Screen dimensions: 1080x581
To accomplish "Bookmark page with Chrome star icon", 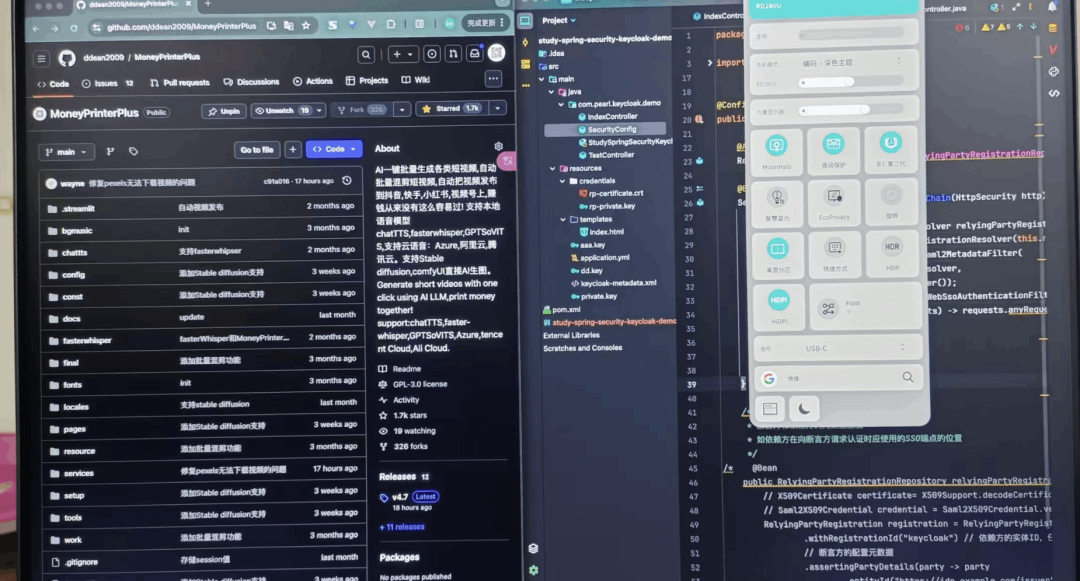I will (306, 25).
